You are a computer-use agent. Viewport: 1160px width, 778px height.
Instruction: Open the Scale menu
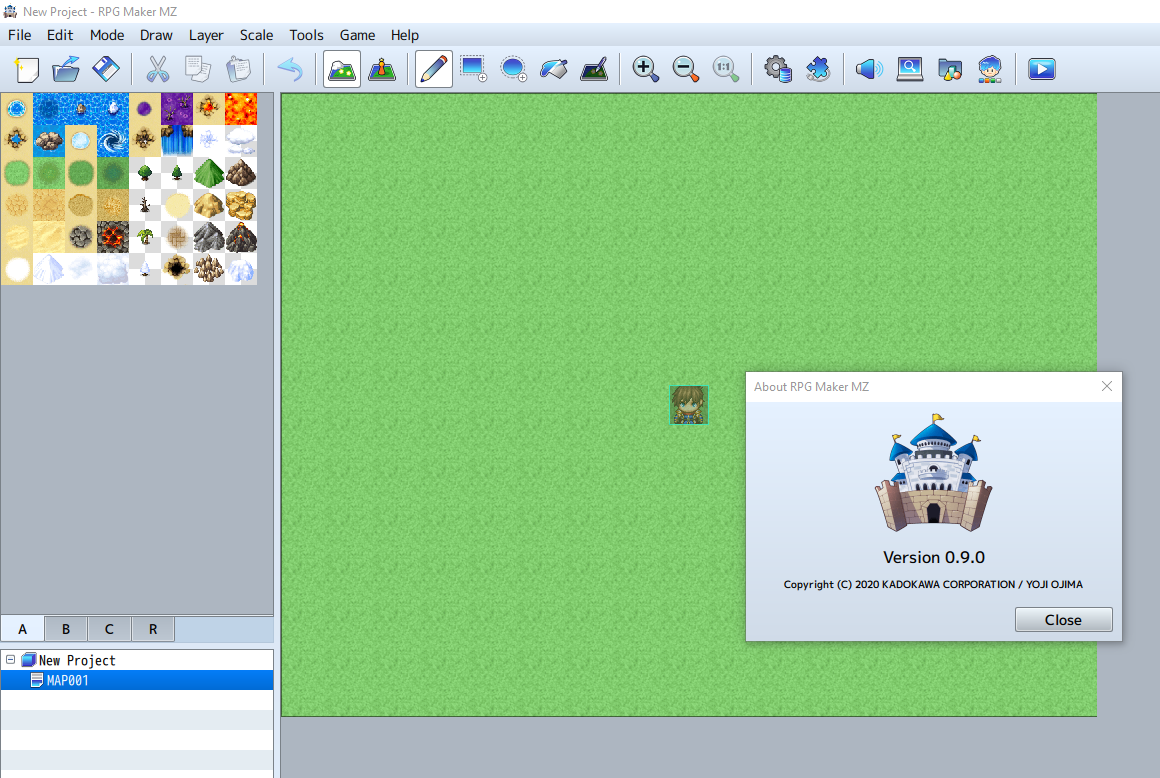[x=256, y=35]
